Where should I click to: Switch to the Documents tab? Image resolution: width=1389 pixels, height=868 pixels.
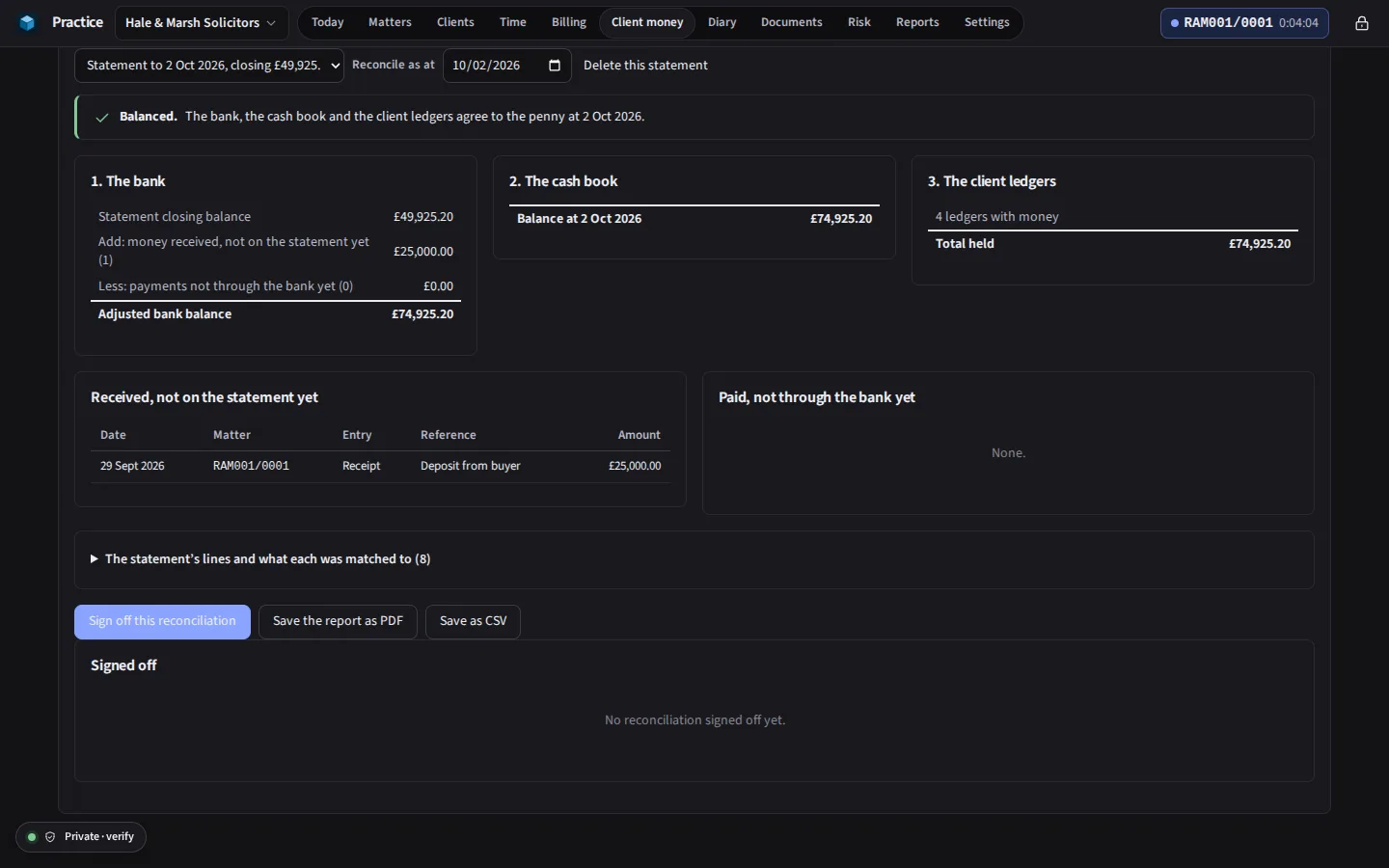coord(792,22)
